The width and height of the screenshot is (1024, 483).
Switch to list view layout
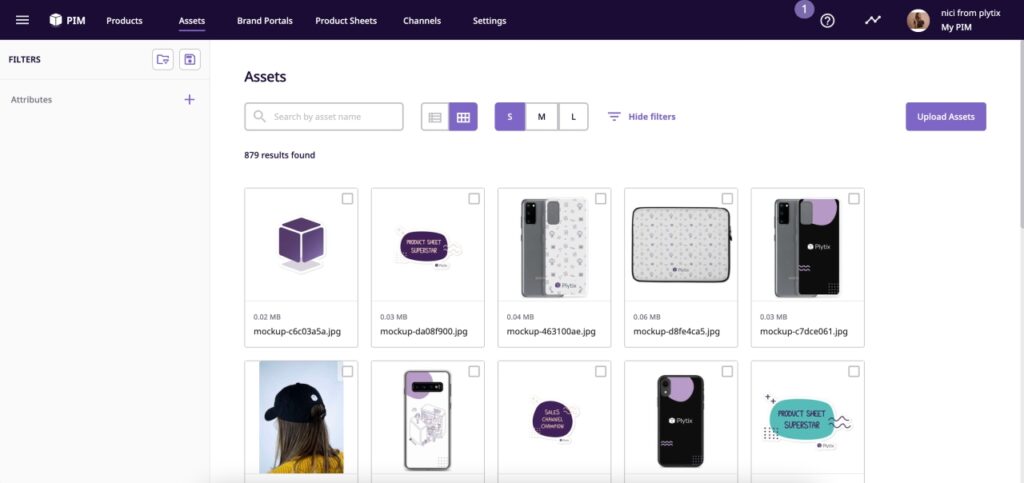(435, 117)
